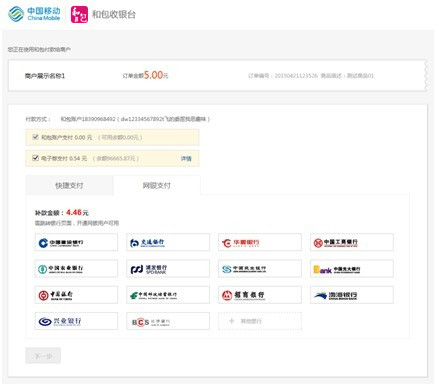Screen dimensions: 436x386
Task: Select China Merchants Bank (招商银行) option
Action: coord(260,295)
